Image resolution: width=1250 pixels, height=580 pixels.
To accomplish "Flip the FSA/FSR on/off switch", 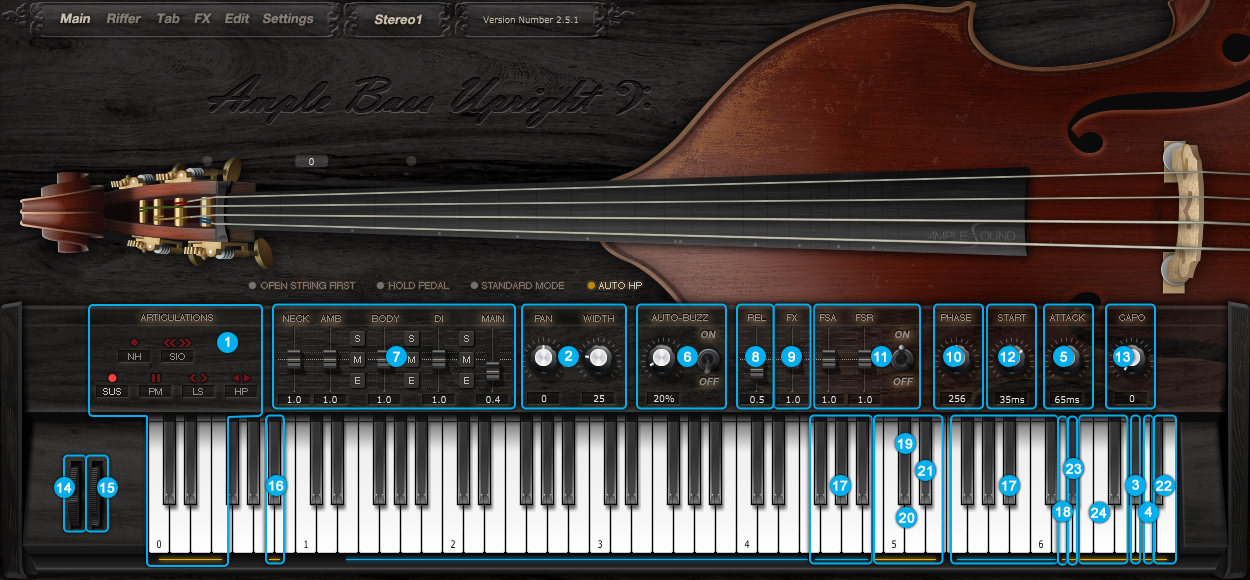I will [x=902, y=357].
